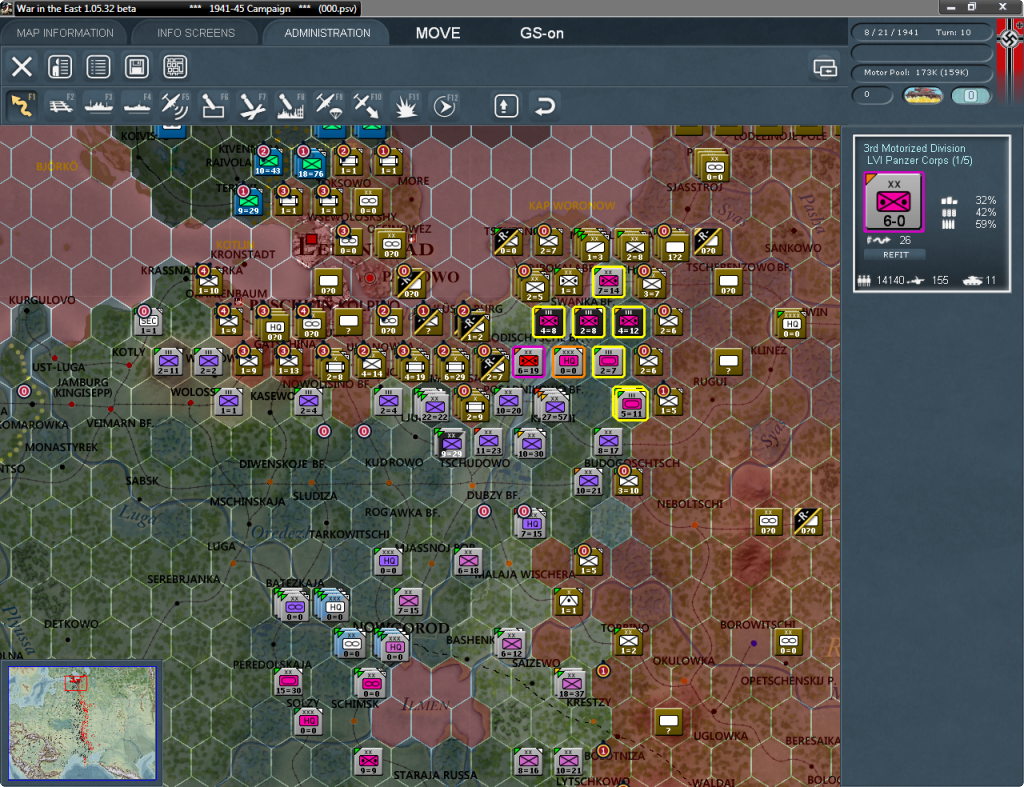Click the Motor Pool 173K field
The height and width of the screenshot is (787, 1024).
(921, 72)
